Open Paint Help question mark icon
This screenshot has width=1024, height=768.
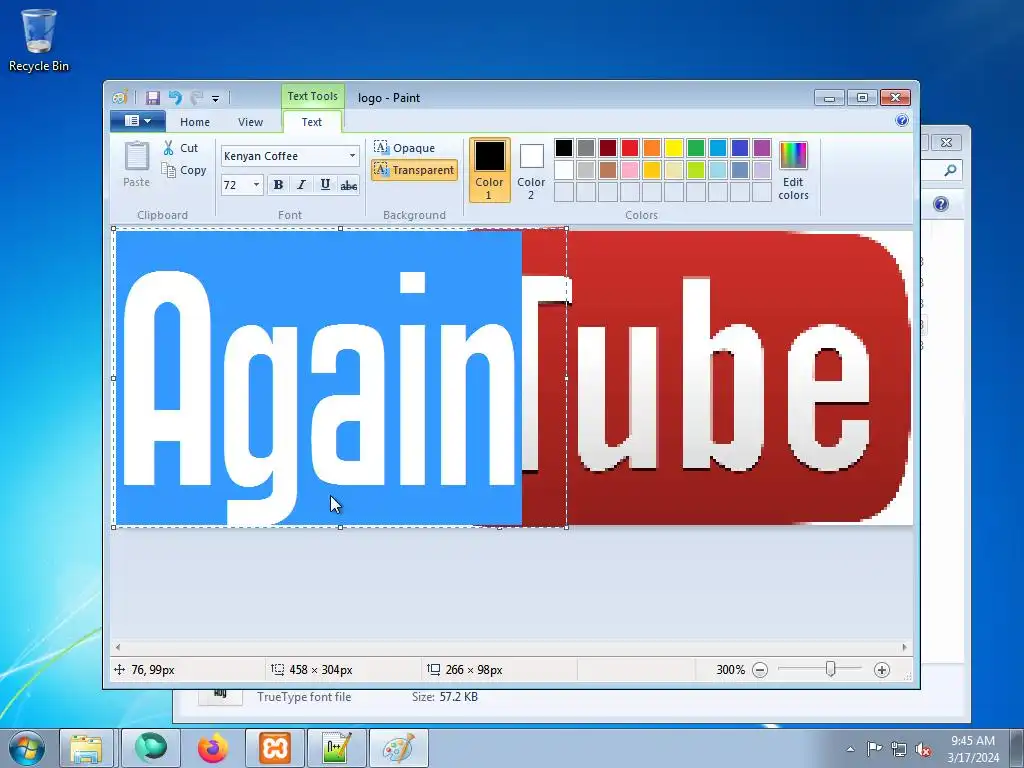[x=902, y=120]
